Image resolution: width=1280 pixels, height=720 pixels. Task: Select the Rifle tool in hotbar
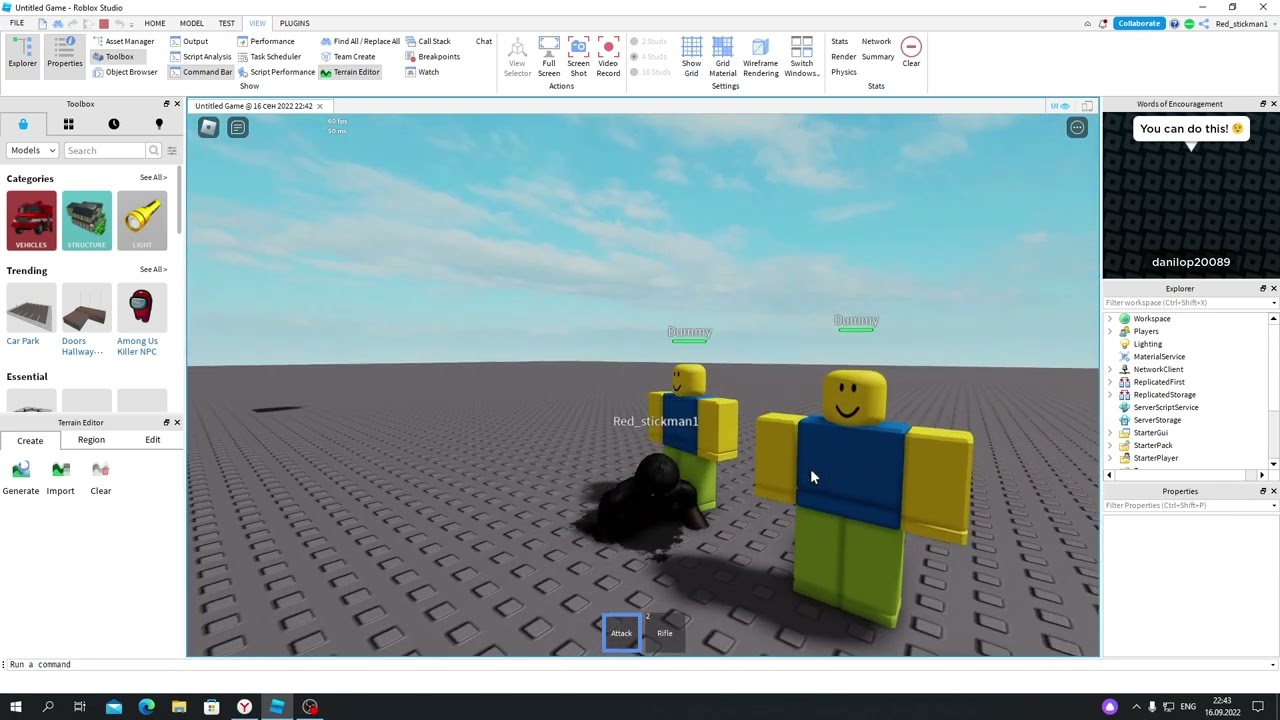[x=665, y=633]
